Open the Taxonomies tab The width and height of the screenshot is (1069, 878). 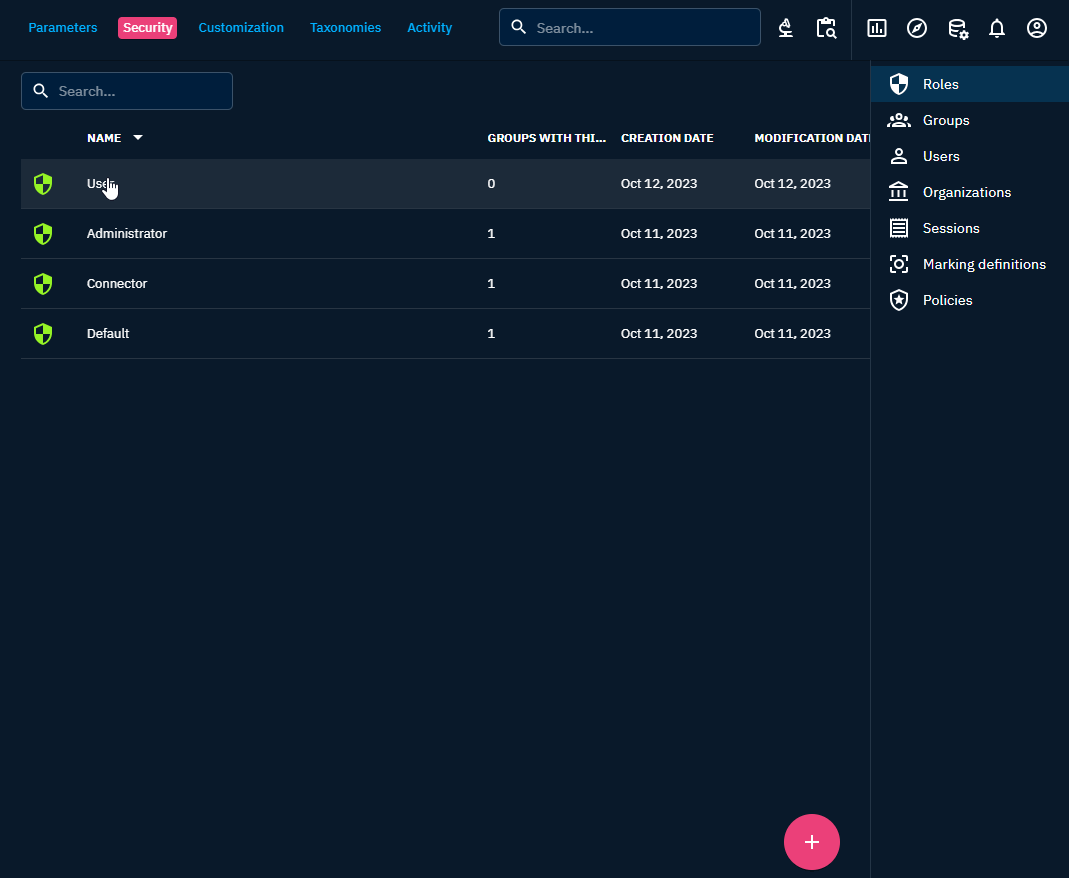pos(345,28)
